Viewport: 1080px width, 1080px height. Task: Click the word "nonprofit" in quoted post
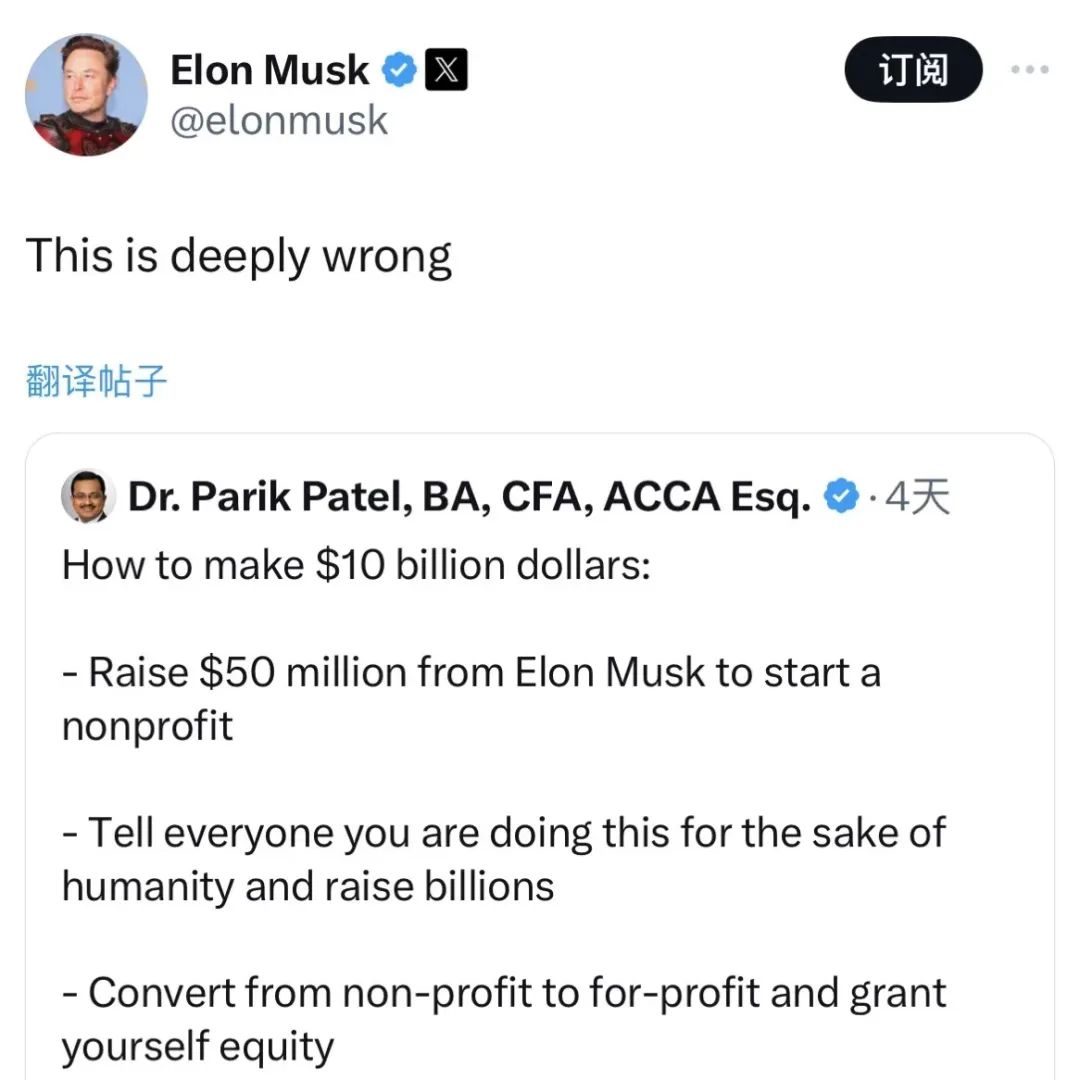pyautogui.click(x=147, y=726)
